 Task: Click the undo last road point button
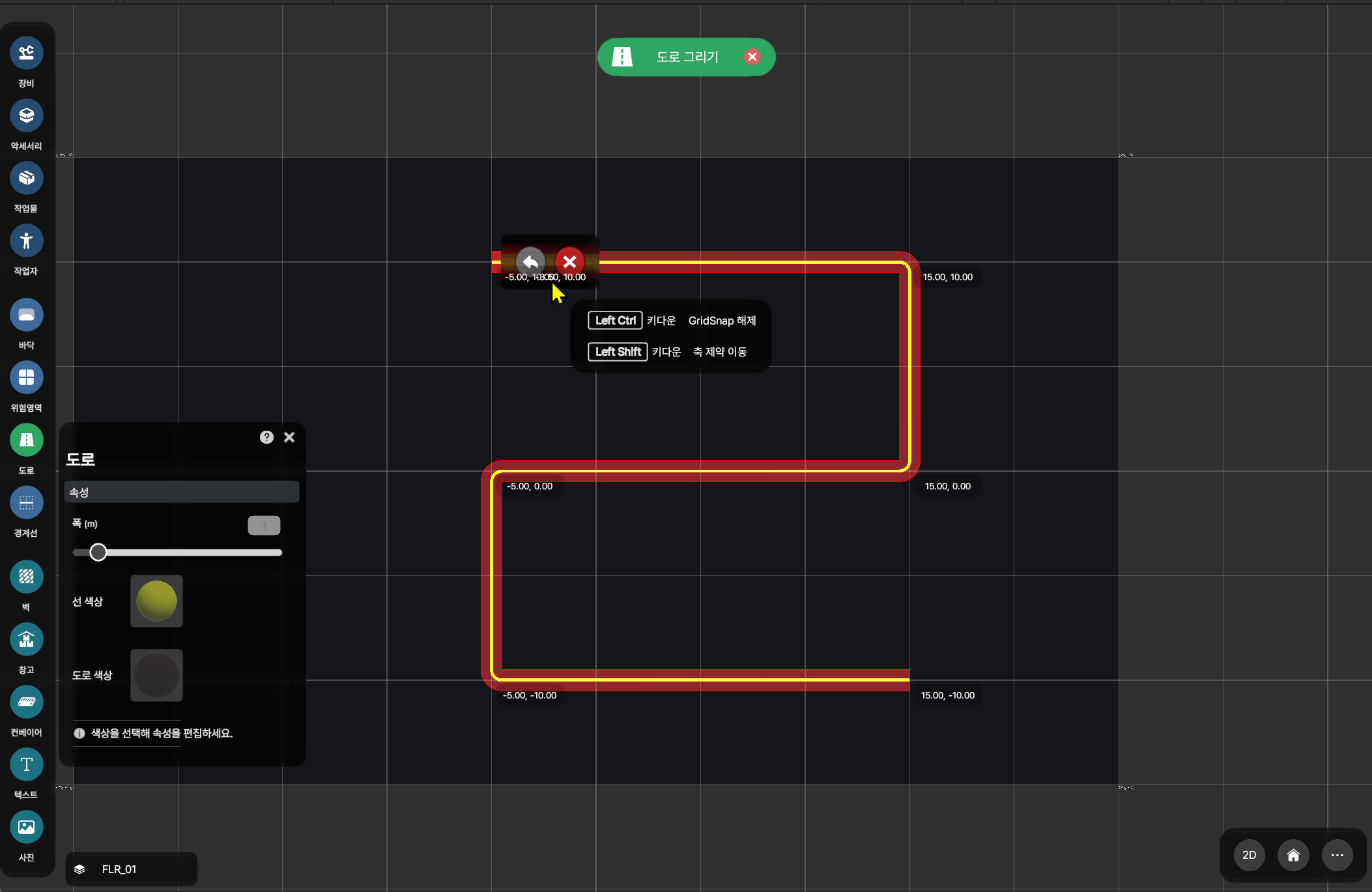pyautogui.click(x=530, y=262)
